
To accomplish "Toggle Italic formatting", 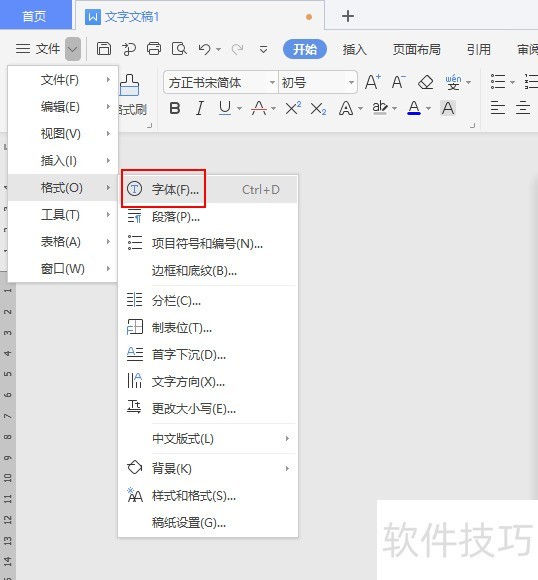I will [200, 108].
